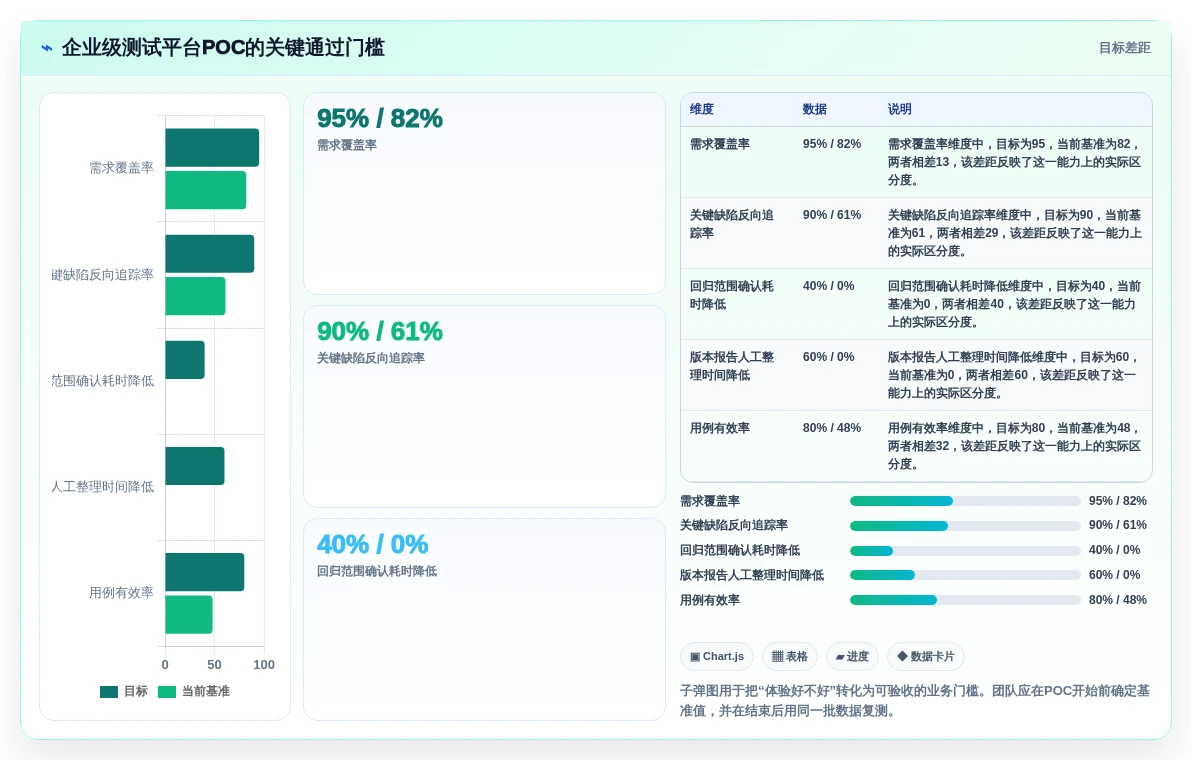1192x760 pixels.
Task: Select the 表格 tag chip
Action: click(790, 657)
